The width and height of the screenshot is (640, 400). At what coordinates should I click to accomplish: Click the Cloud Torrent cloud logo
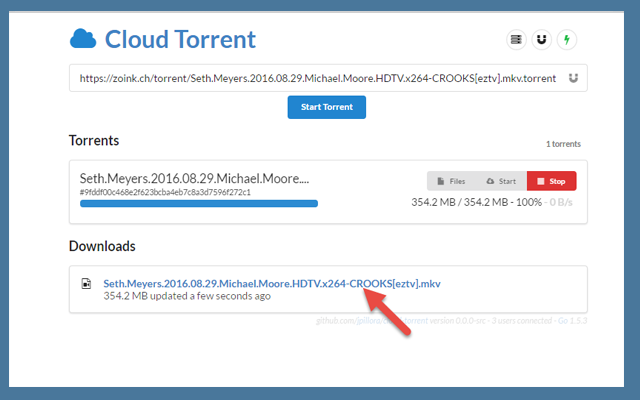[x=83, y=39]
